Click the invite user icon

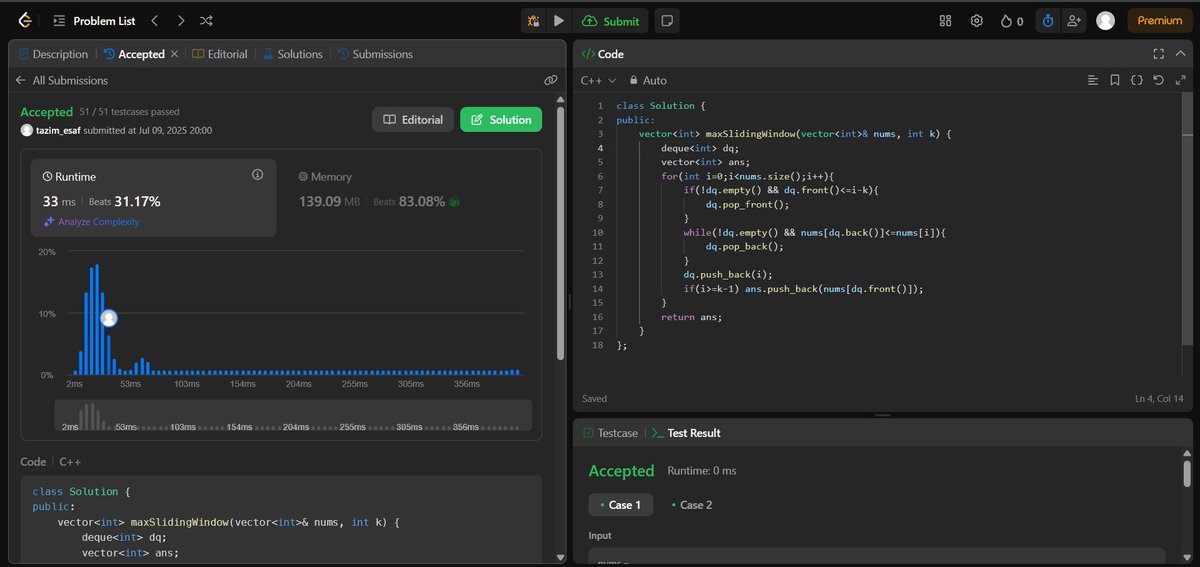(1074, 20)
